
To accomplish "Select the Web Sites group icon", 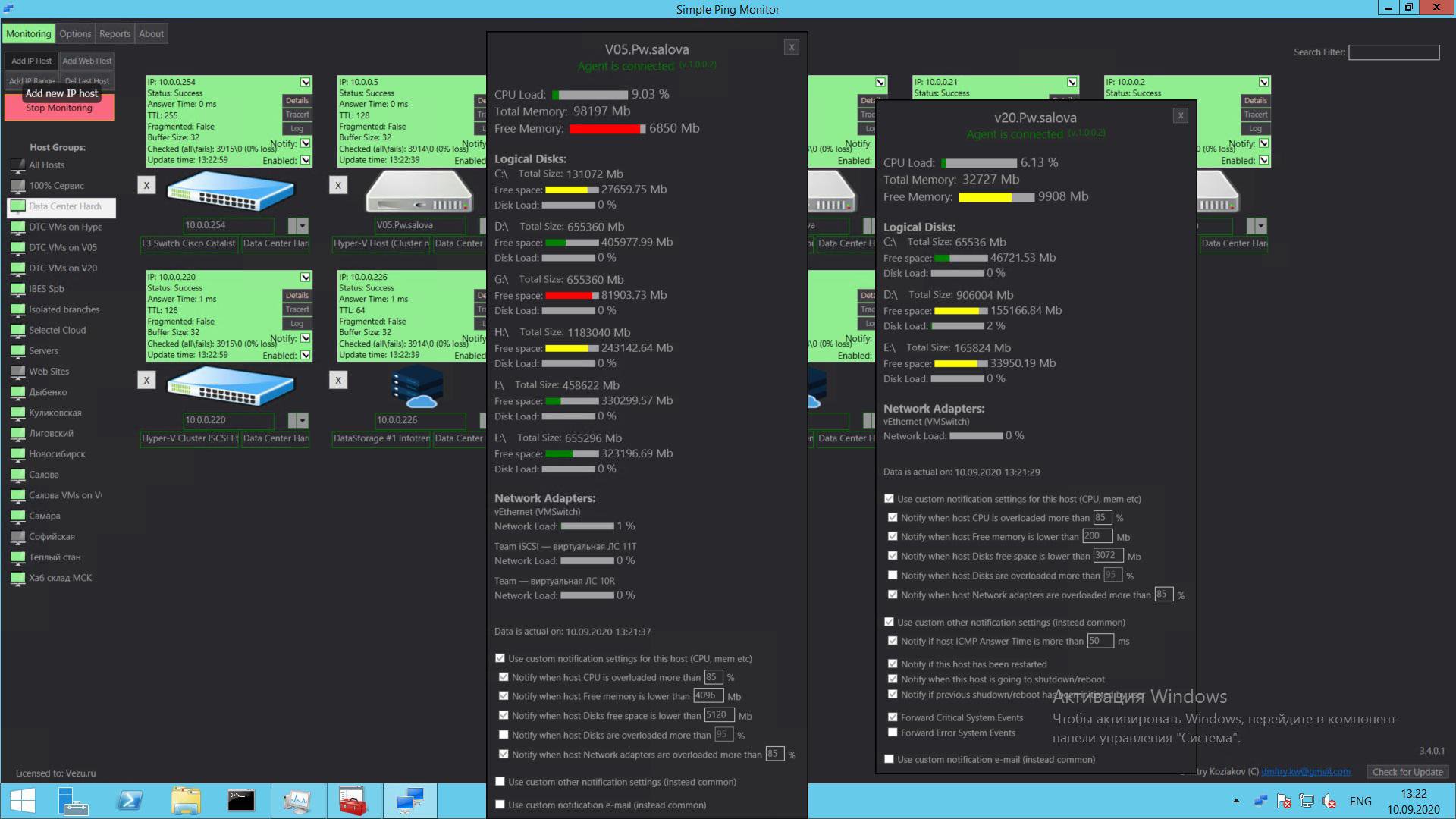I will [17, 371].
